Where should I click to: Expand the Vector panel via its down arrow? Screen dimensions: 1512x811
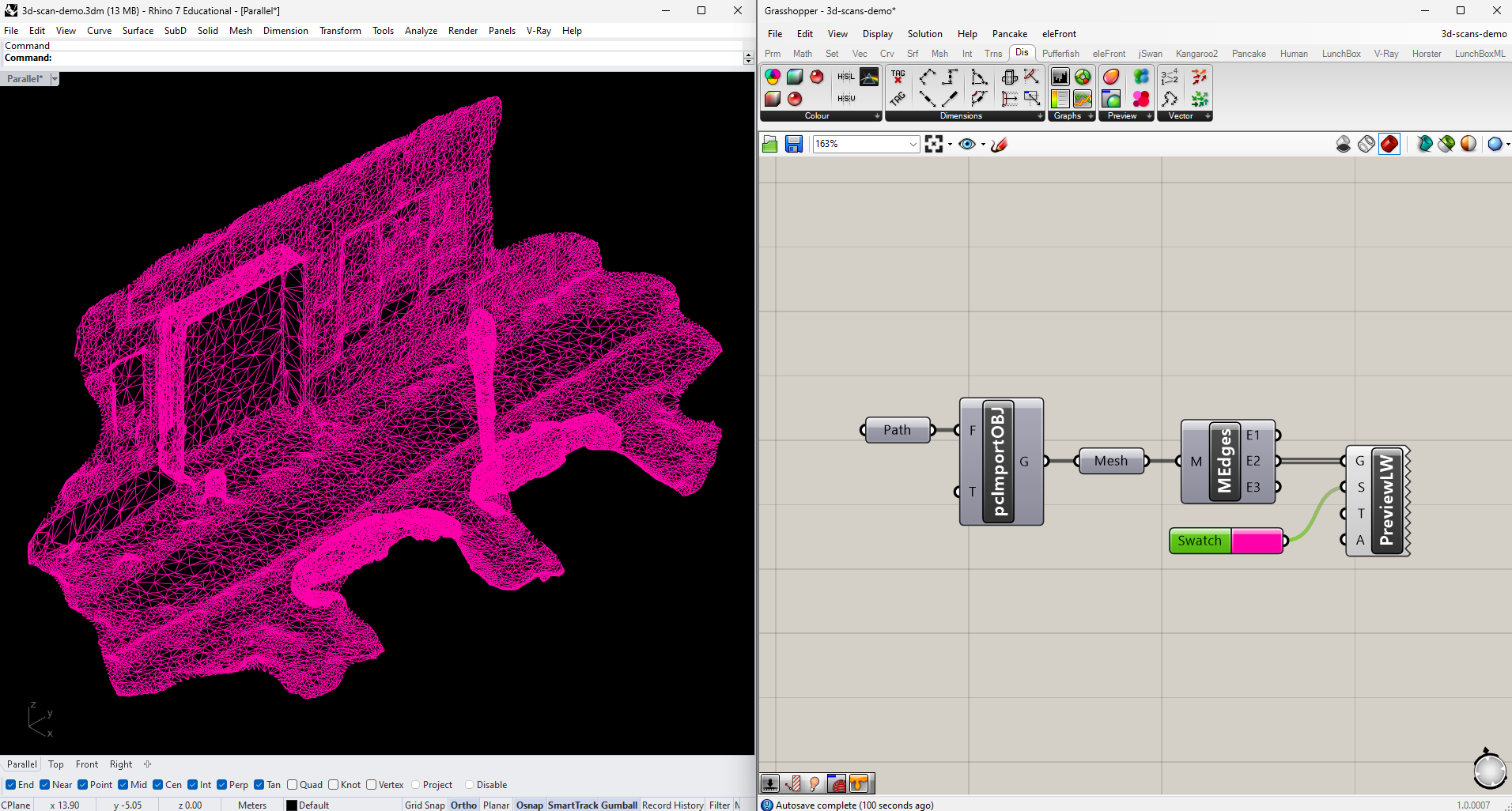tap(1208, 116)
